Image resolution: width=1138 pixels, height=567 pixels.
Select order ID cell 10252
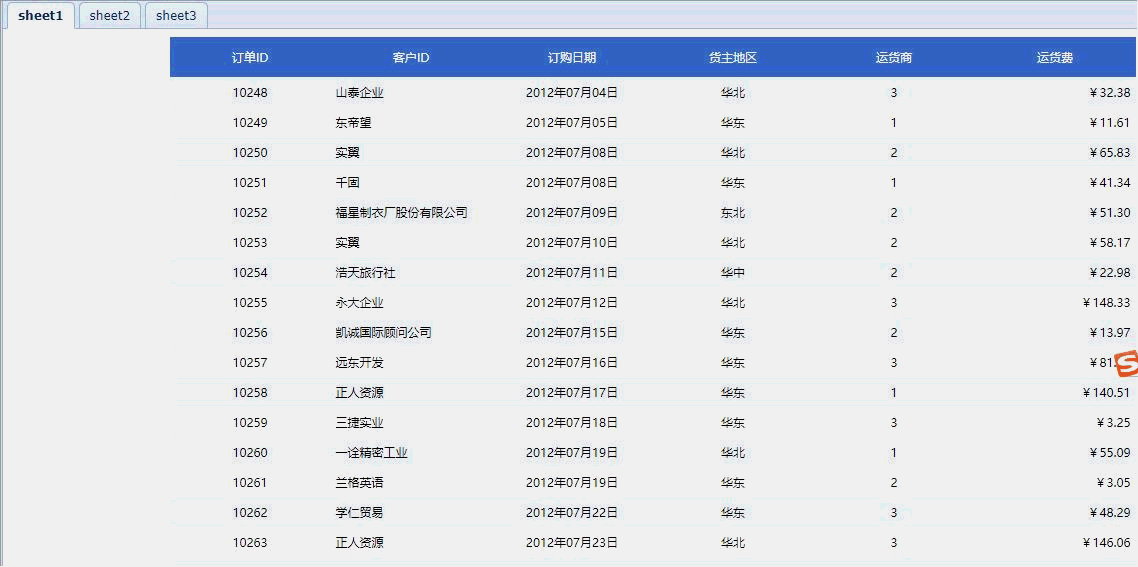click(x=250, y=213)
